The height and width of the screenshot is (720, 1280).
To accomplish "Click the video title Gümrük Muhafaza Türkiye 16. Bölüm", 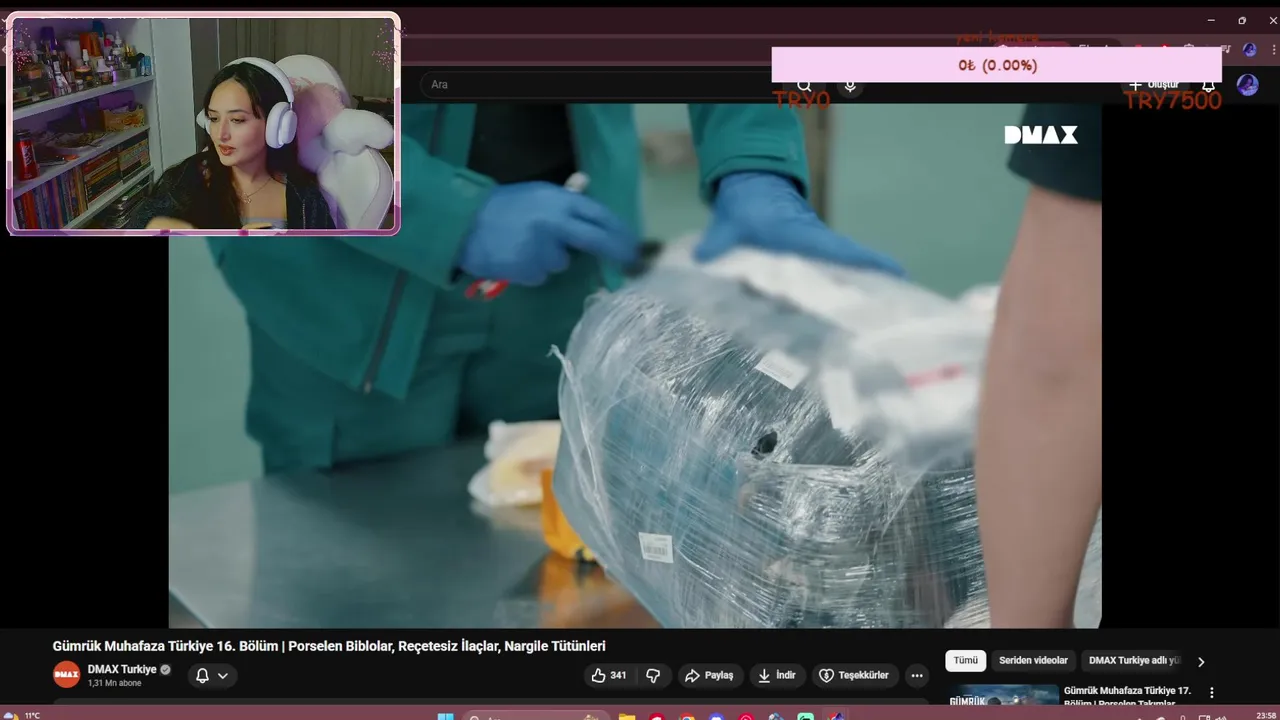I will pos(329,646).
